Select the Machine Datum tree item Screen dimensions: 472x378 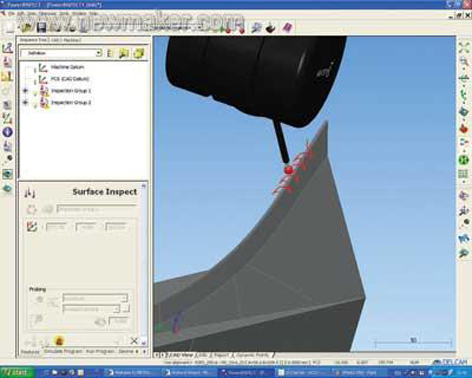[x=67, y=67]
